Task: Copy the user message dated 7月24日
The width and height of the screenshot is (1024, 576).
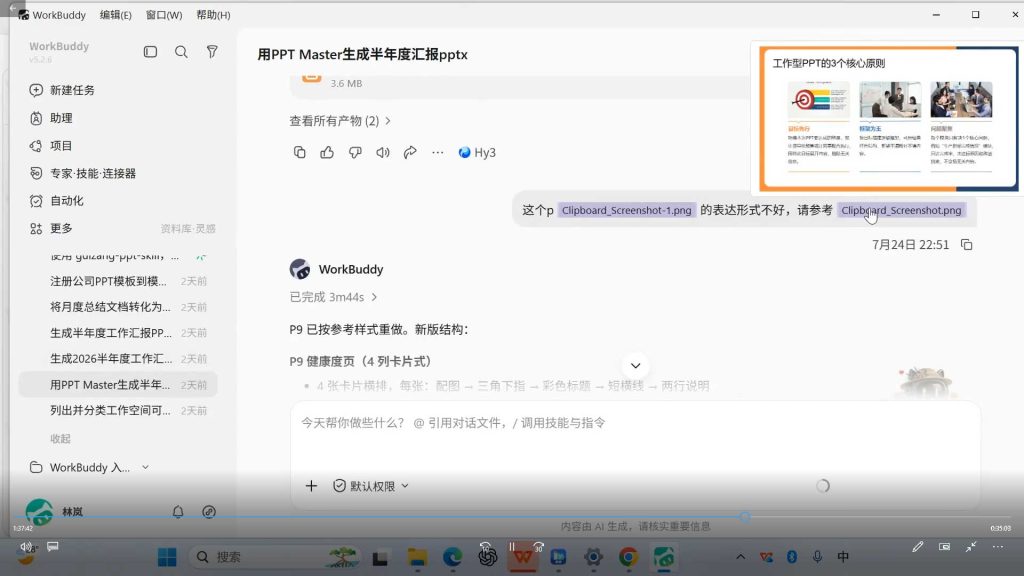Action: click(967, 245)
